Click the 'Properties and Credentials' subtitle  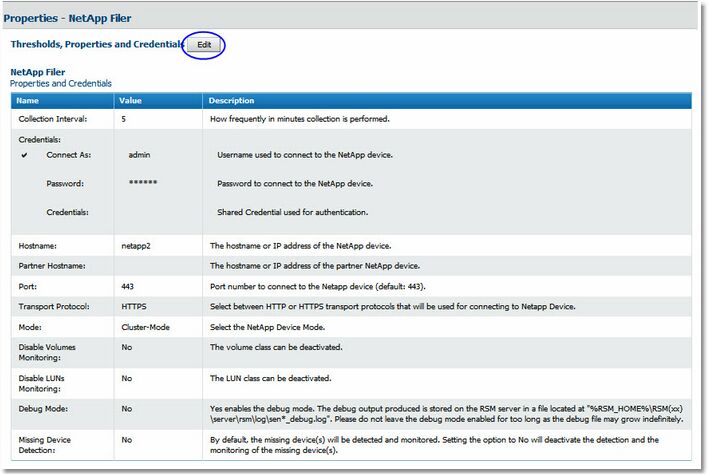61,84
